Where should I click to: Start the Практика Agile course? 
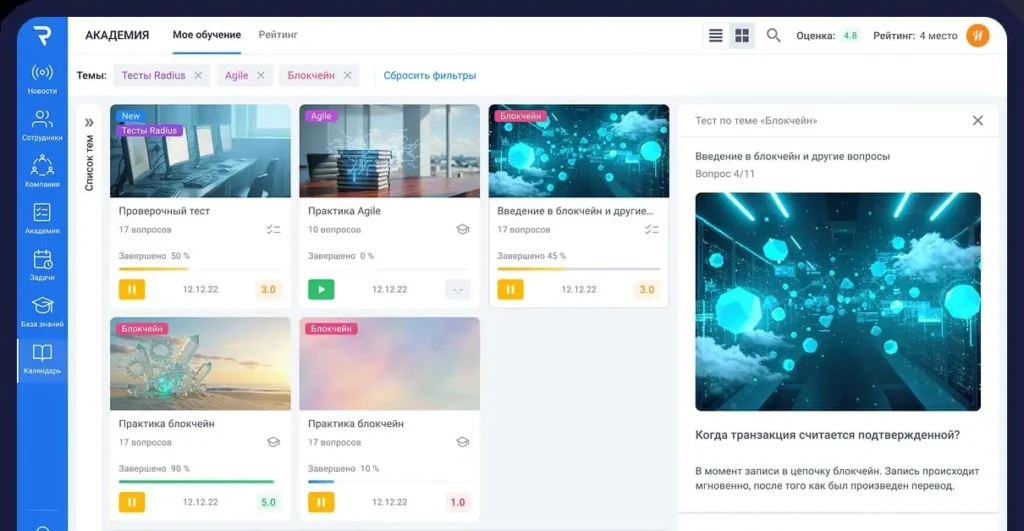[x=321, y=290]
